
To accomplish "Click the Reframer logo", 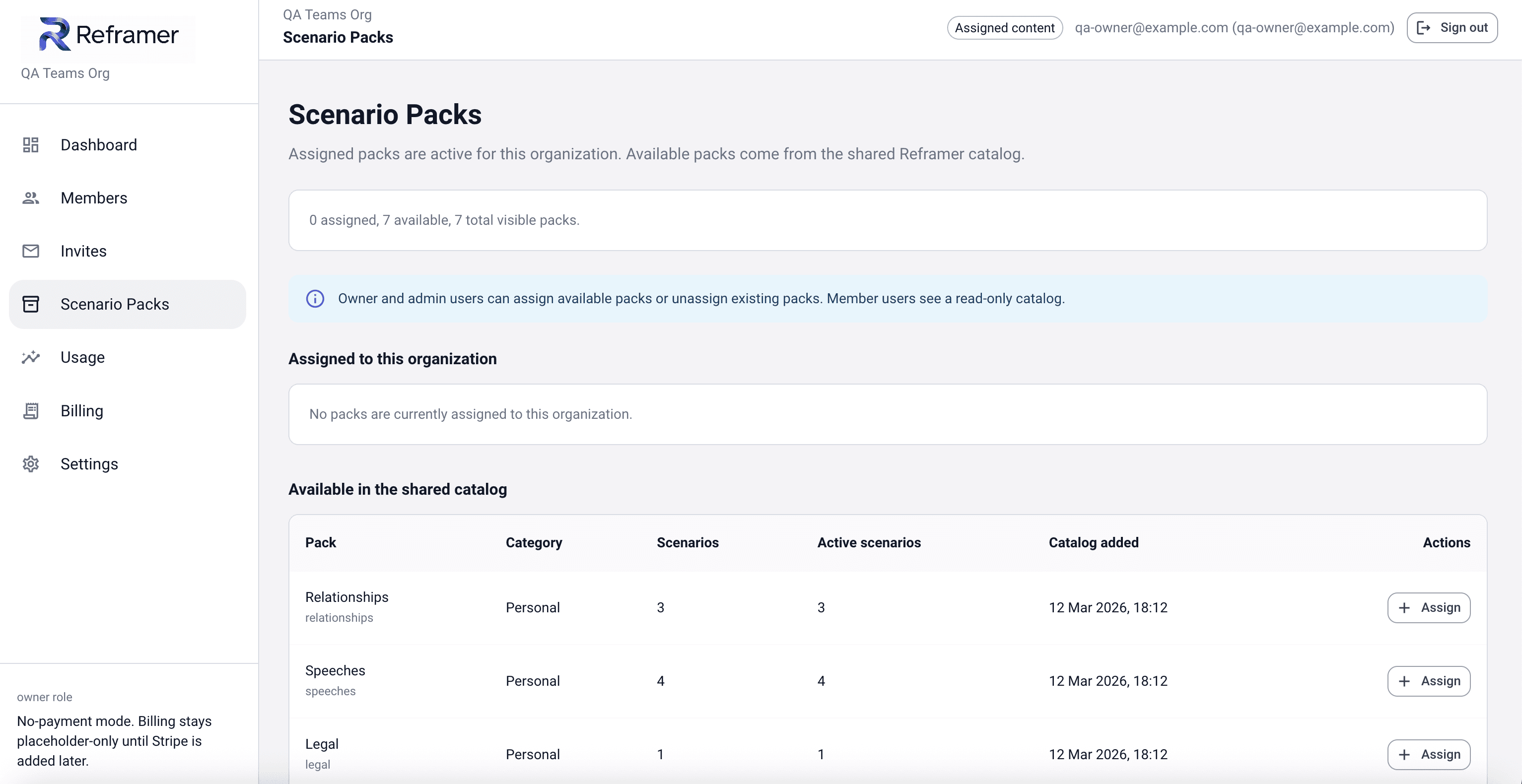I will point(108,35).
